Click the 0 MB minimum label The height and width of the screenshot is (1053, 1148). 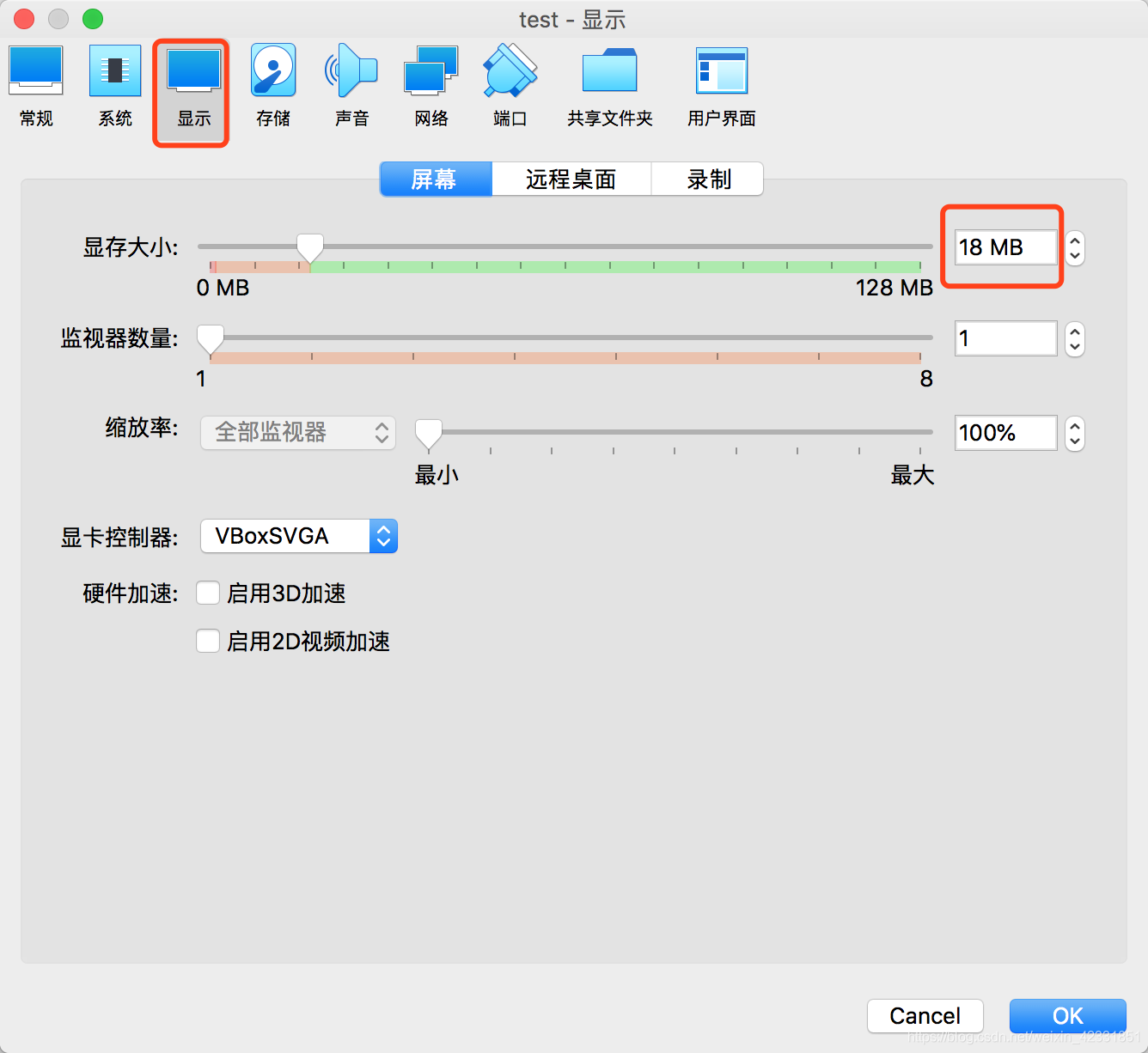coord(223,288)
